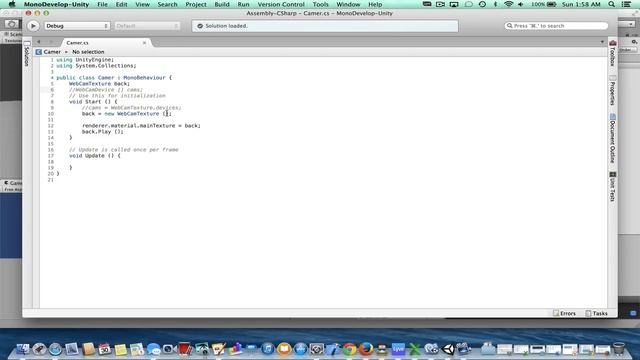Screen dimensions: 640x360
Task: Click the public class Camer declaration line
Action: 114,78
